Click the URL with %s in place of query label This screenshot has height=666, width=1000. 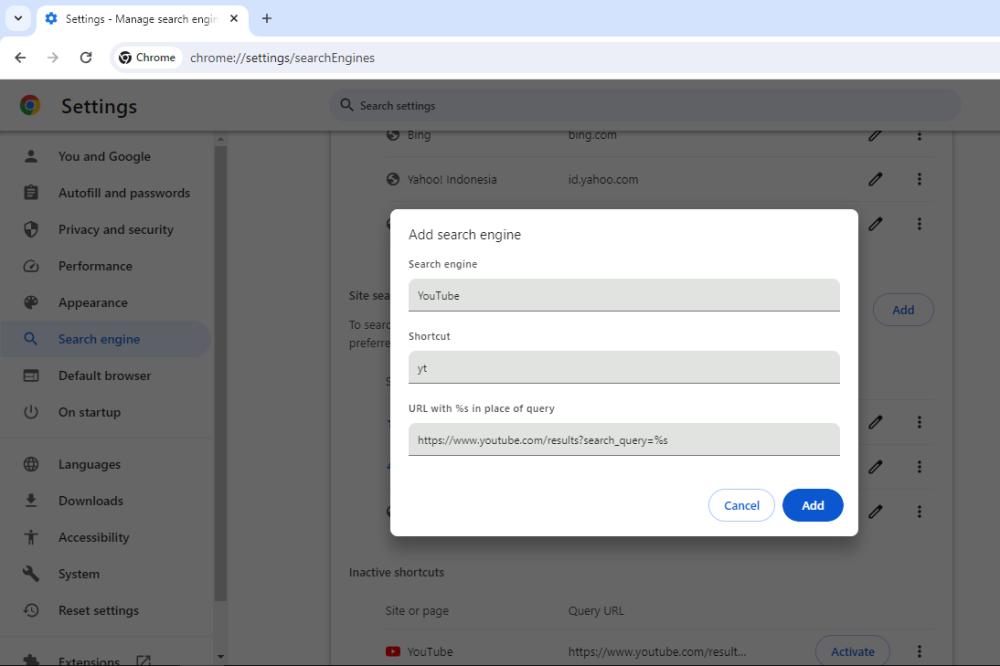click(482, 408)
